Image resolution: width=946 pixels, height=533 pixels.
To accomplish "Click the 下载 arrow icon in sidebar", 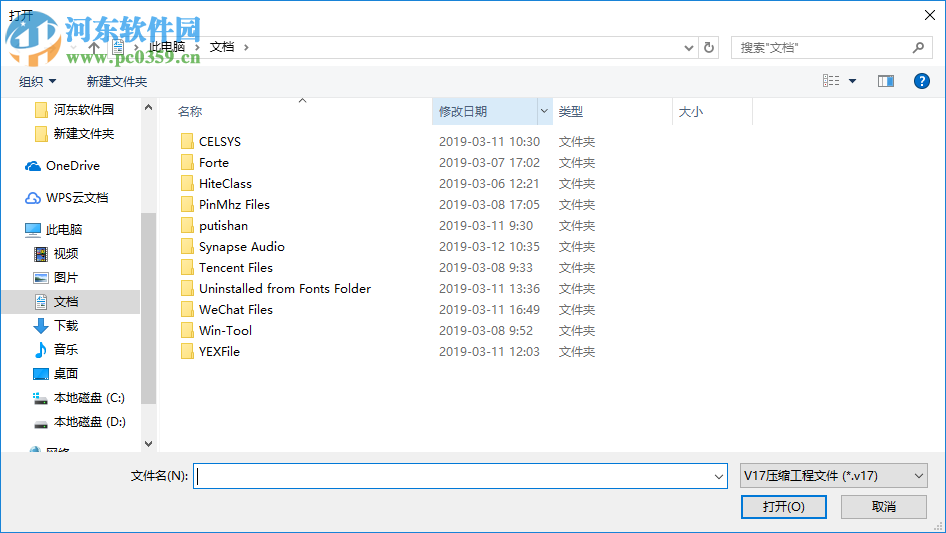I will (40, 326).
